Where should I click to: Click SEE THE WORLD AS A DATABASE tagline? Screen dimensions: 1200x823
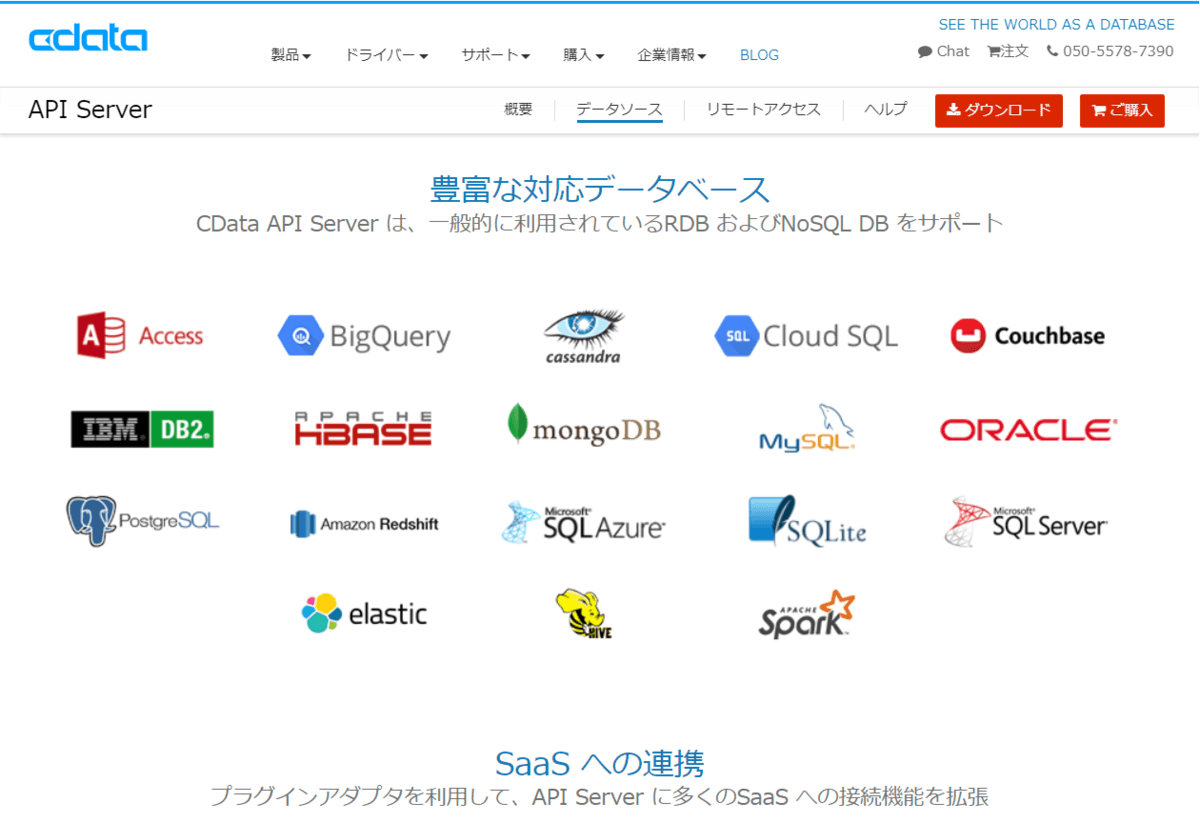pyautogui.click(x=1057, y=24)
